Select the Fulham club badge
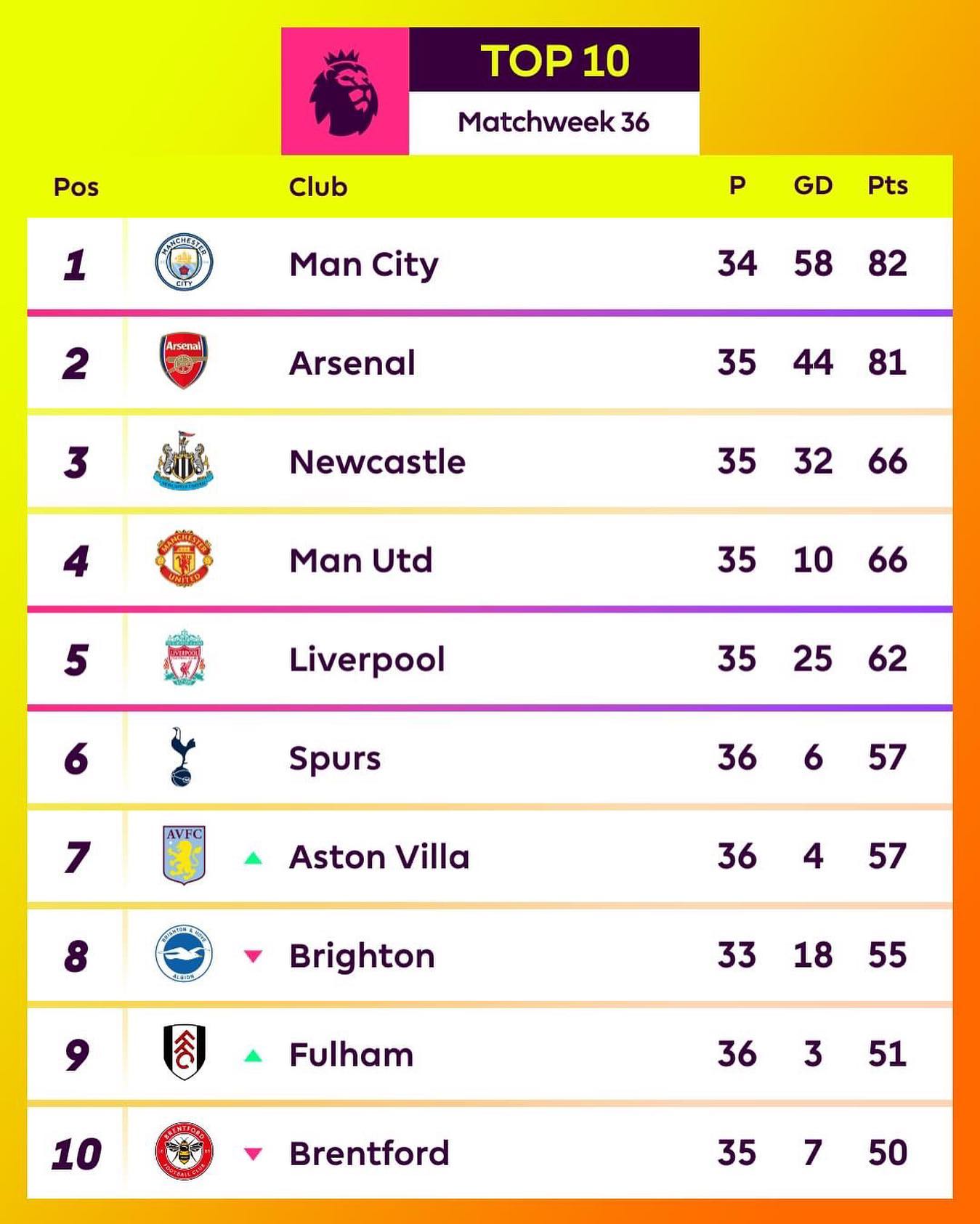This screenshot has height=1224, width=980. [184, 1053]
